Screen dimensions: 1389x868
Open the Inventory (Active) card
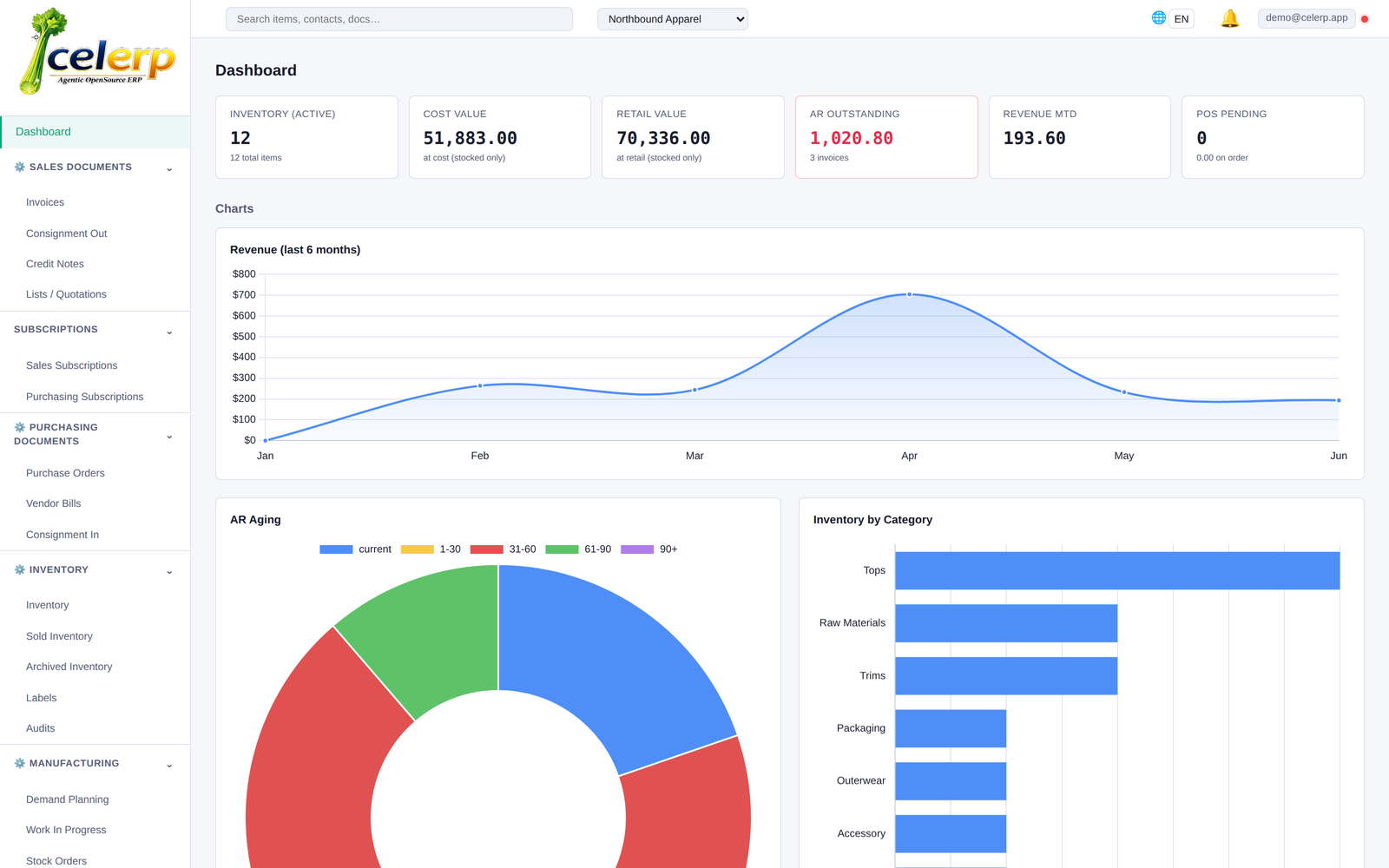click(x=306, y=137)
